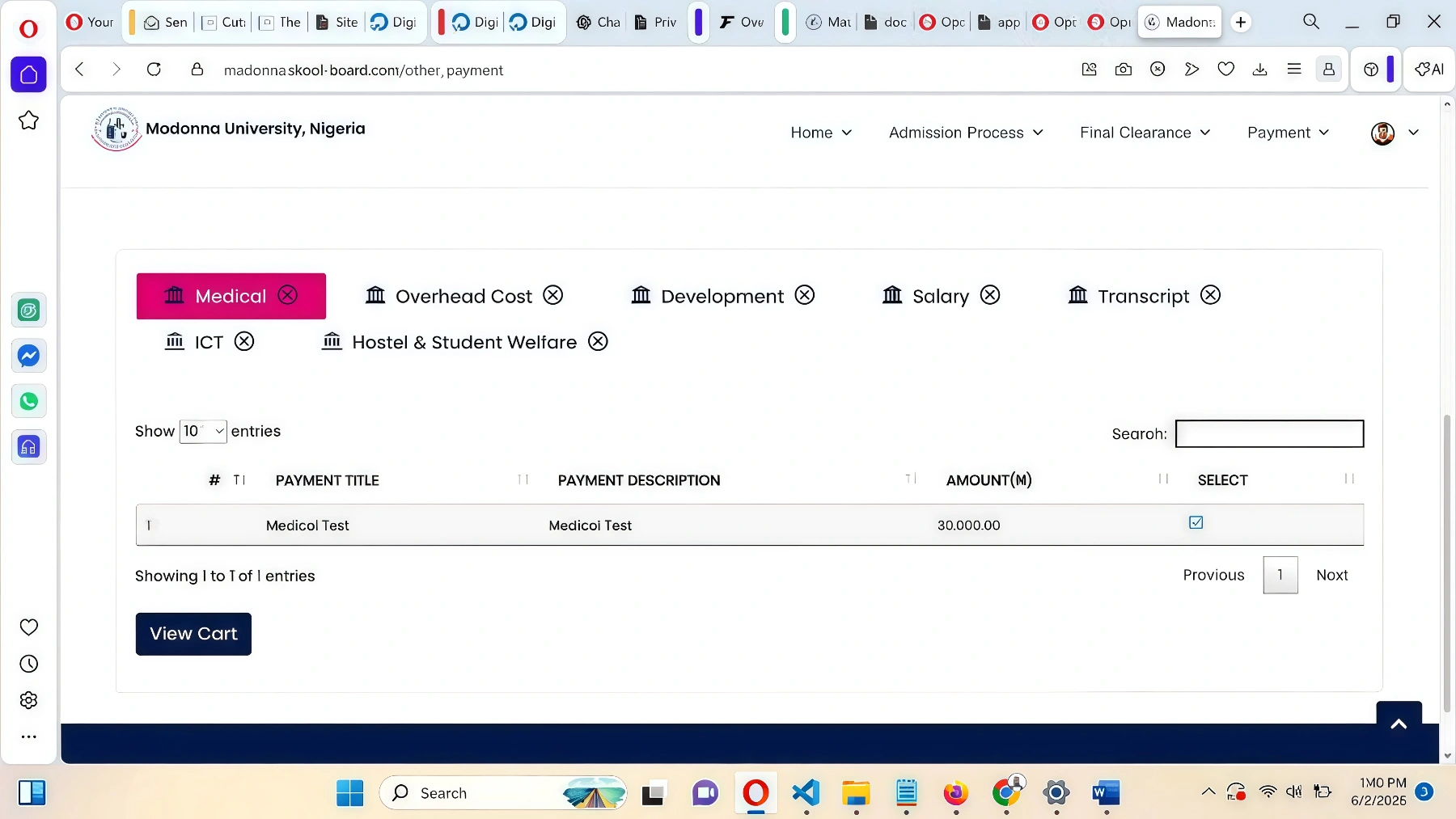Click the site padlock security icon
Image resolution: width=1456 pixels, height=819 pixels.
coord(197,70)
